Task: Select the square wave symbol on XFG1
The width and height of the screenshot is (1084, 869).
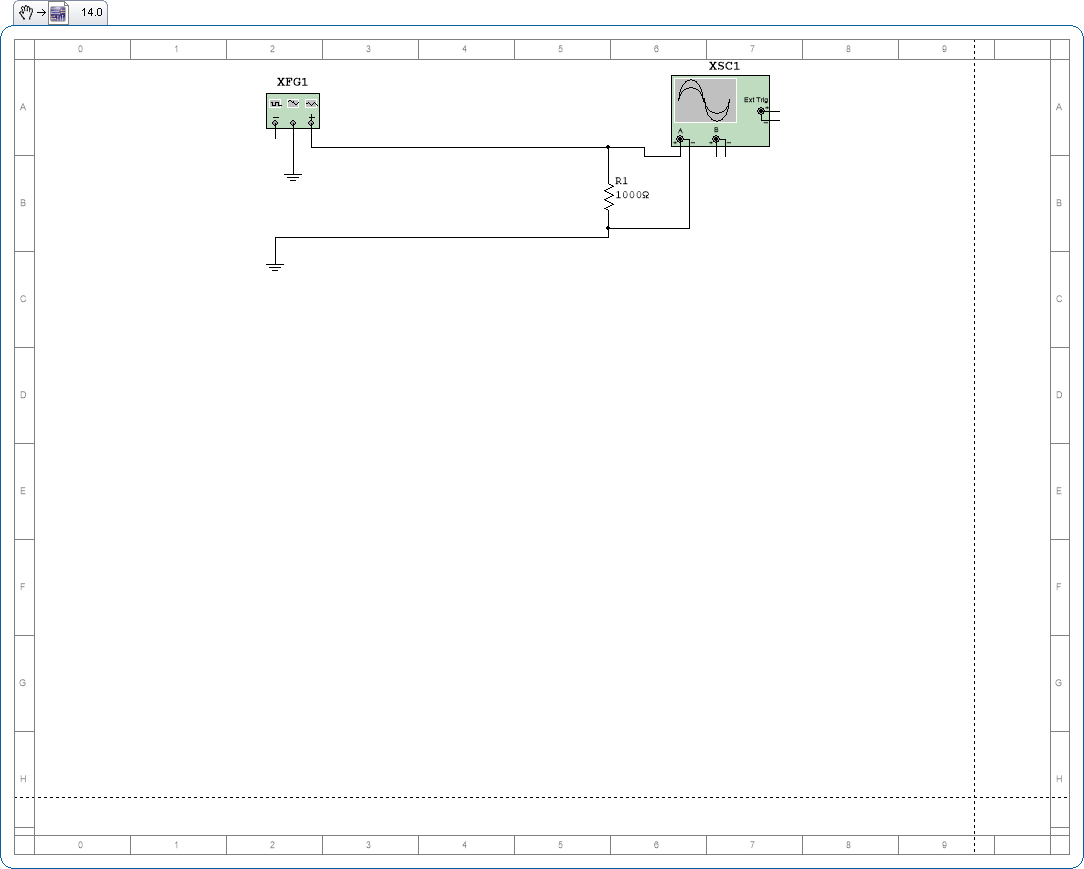Action: coord(275,102)
